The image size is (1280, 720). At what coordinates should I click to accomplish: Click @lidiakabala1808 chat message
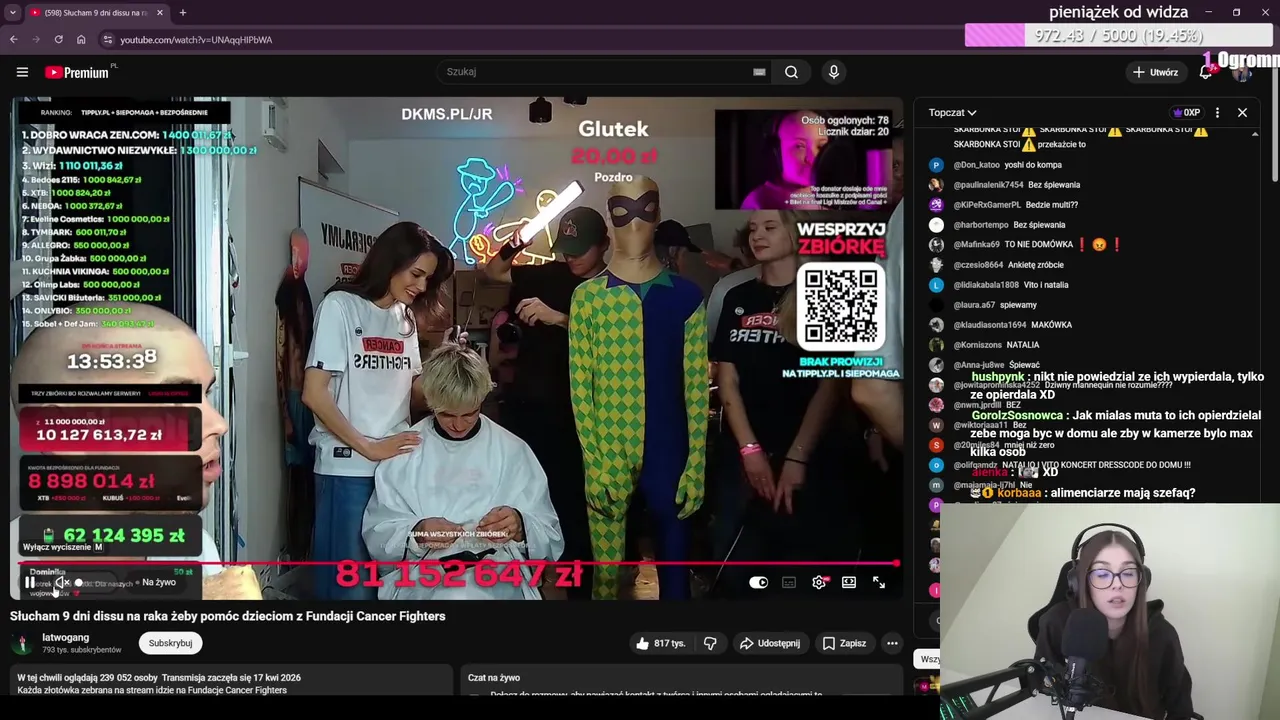tap(1011, 285)
